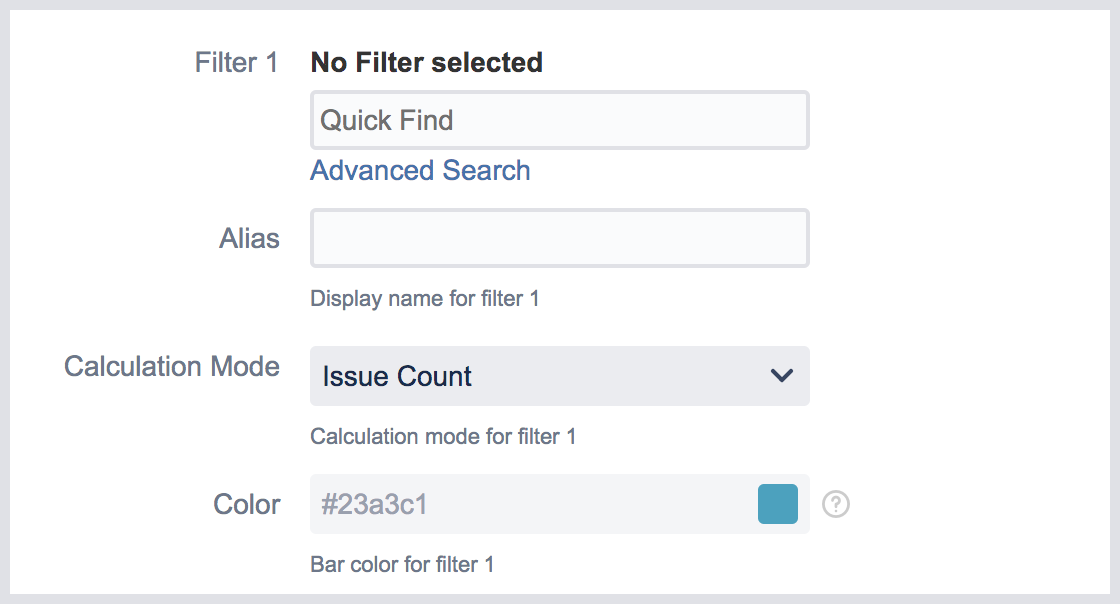Click the Calculation Mode label
1120x604 pixels.
(172, 366)
